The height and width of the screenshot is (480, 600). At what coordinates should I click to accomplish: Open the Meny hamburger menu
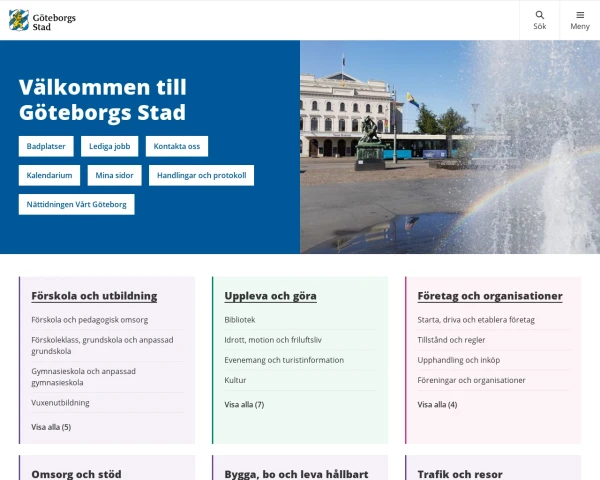[x=580, y=20]
